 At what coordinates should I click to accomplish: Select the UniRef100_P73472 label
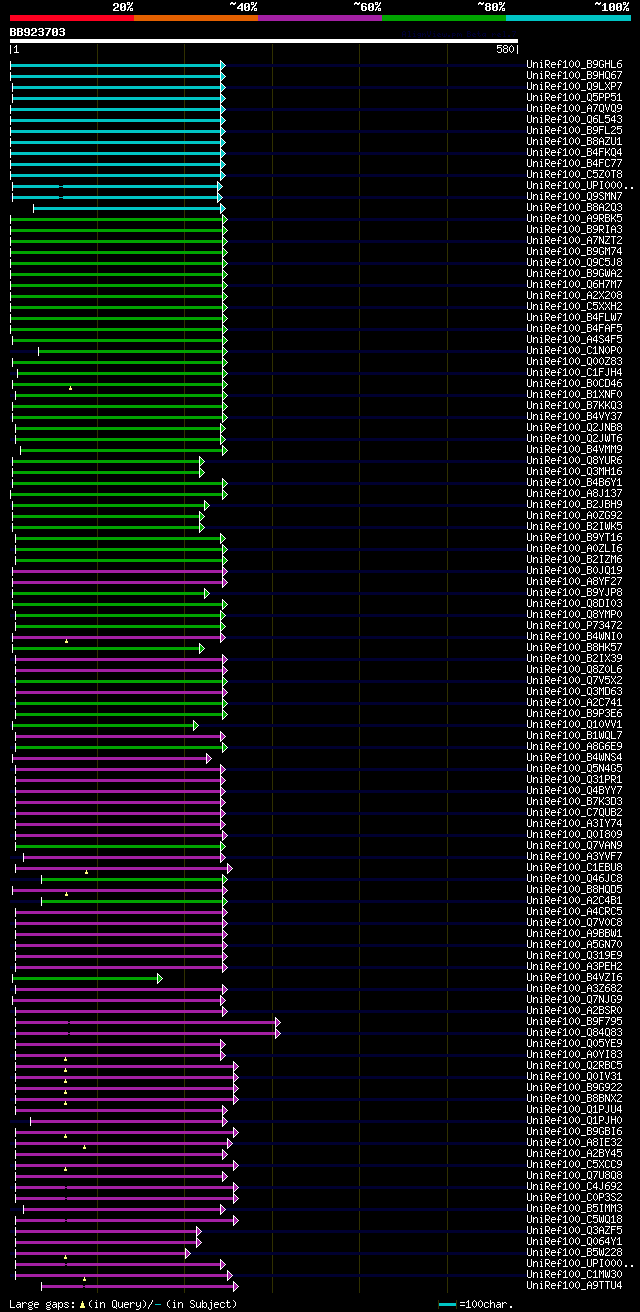pyautogui.click(x=574, y=625)
